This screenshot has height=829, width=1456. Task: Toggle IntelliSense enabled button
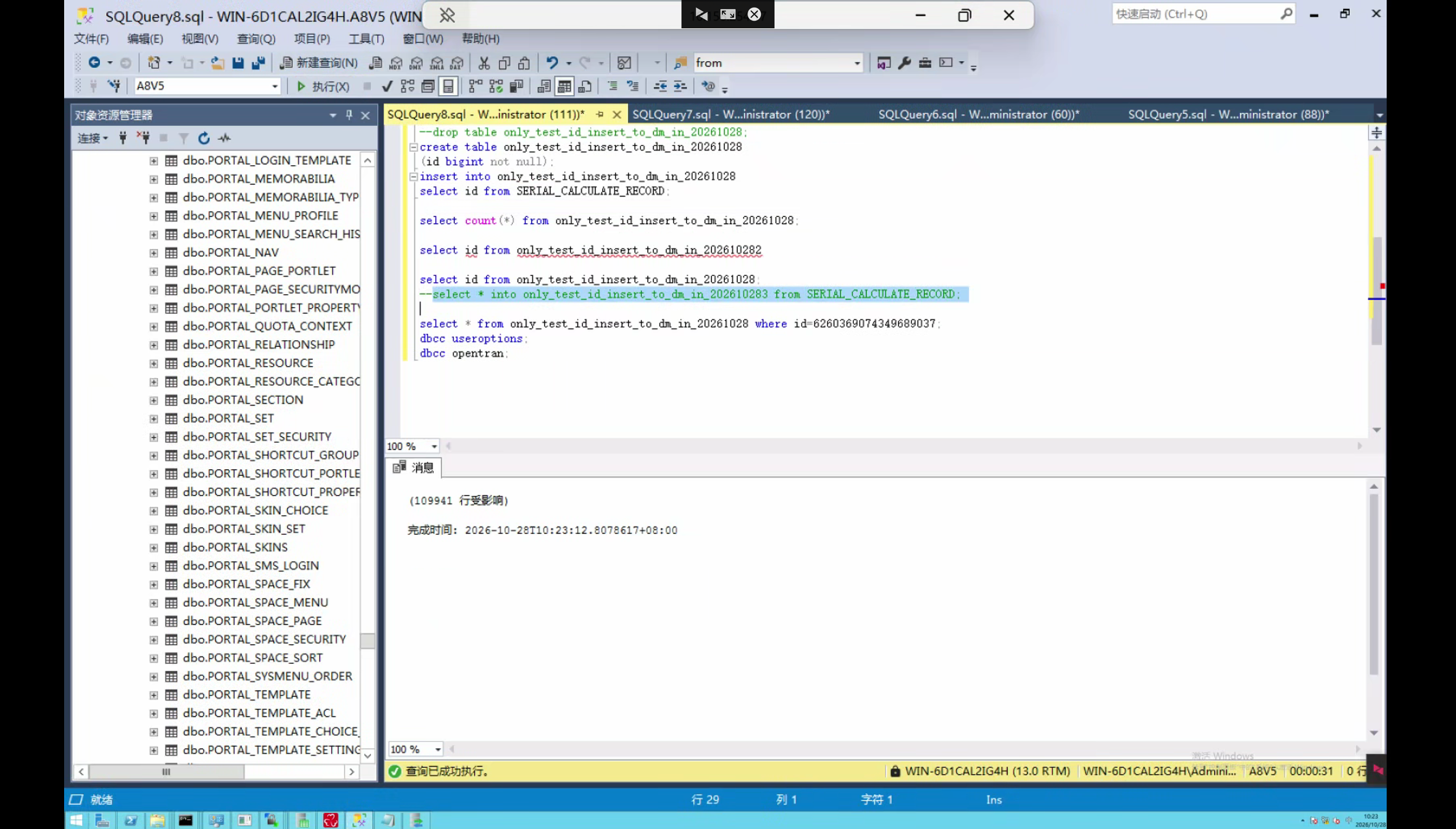coord(449,86)
